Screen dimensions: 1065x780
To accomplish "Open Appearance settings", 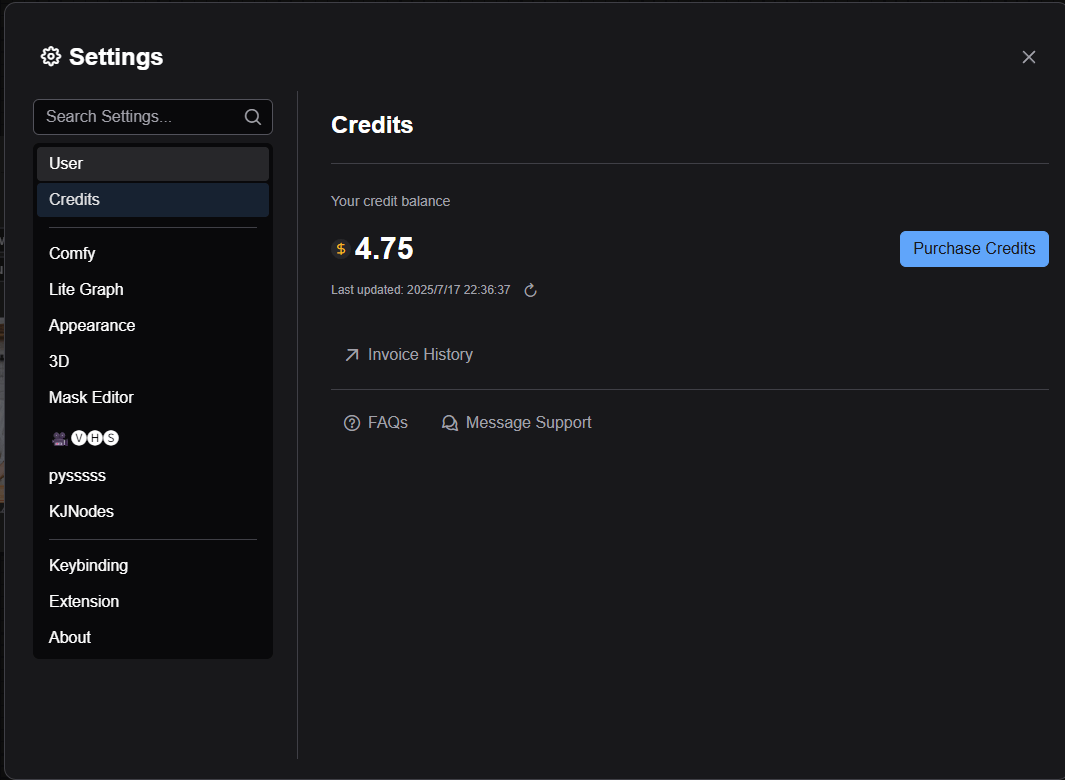I will click(92, 326).
